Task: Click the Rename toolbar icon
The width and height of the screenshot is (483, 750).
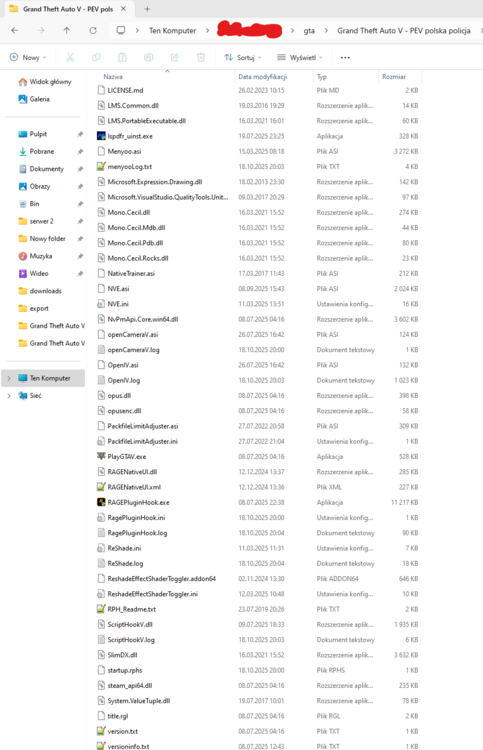Action: click(149, 57)
